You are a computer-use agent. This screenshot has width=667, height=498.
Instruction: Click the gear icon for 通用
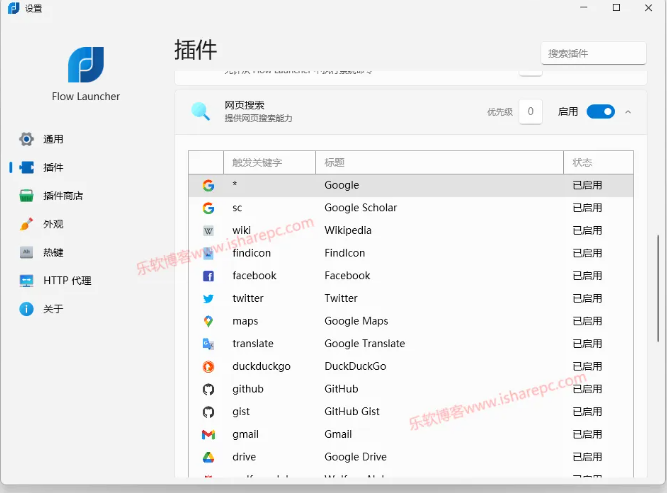point(26,139)
